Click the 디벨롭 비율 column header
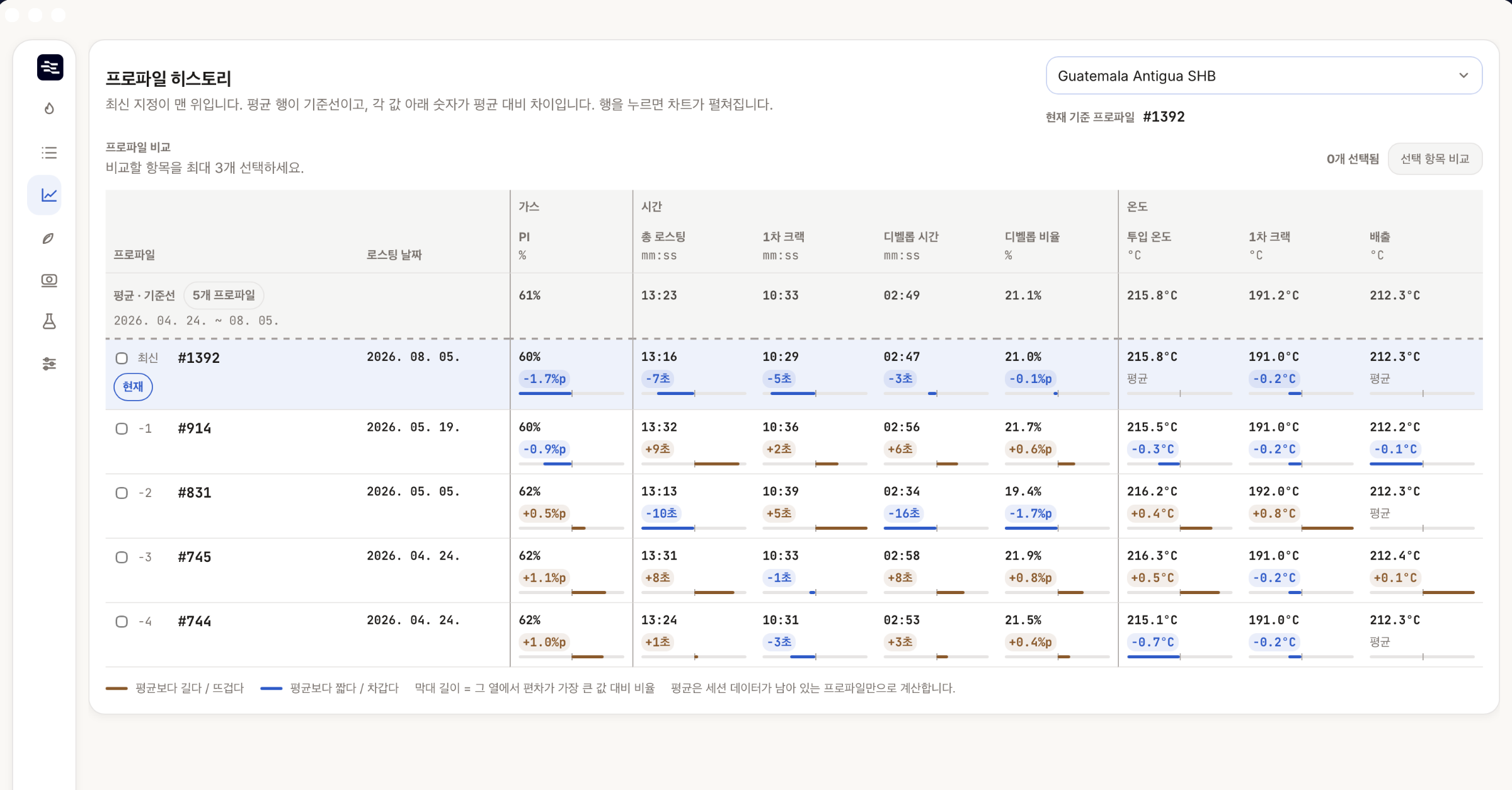Image resolution: width=1512 pixels, height=790 pixels. [1032, 237]
